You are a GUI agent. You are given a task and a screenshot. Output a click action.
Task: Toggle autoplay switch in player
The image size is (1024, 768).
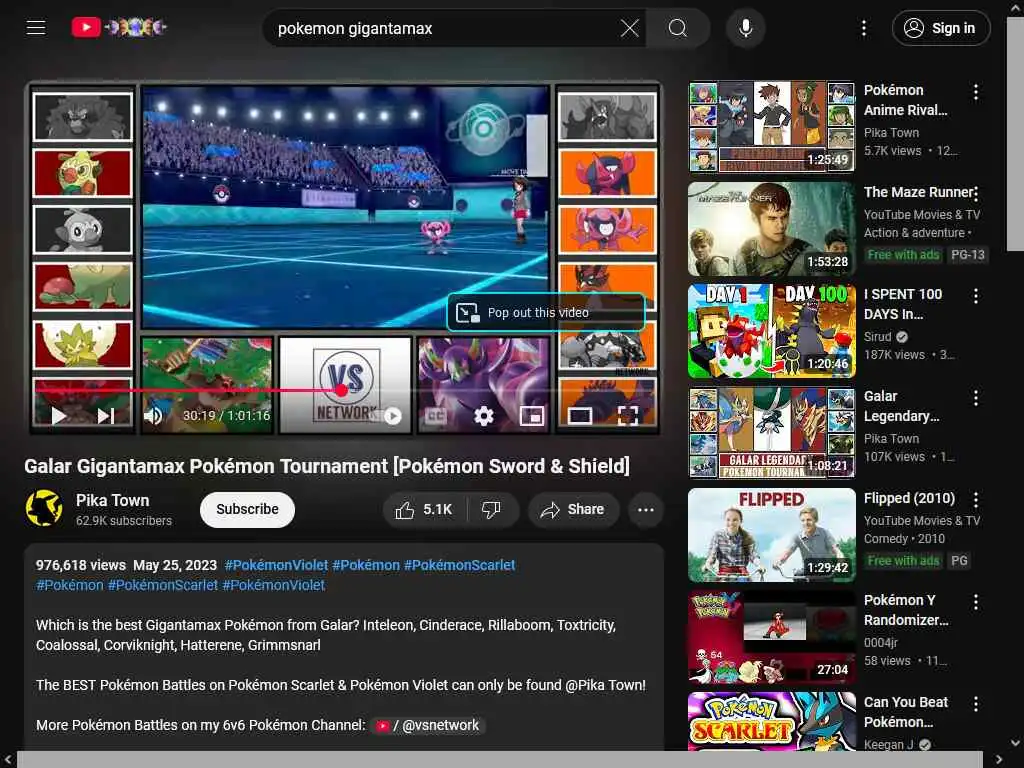391,415
